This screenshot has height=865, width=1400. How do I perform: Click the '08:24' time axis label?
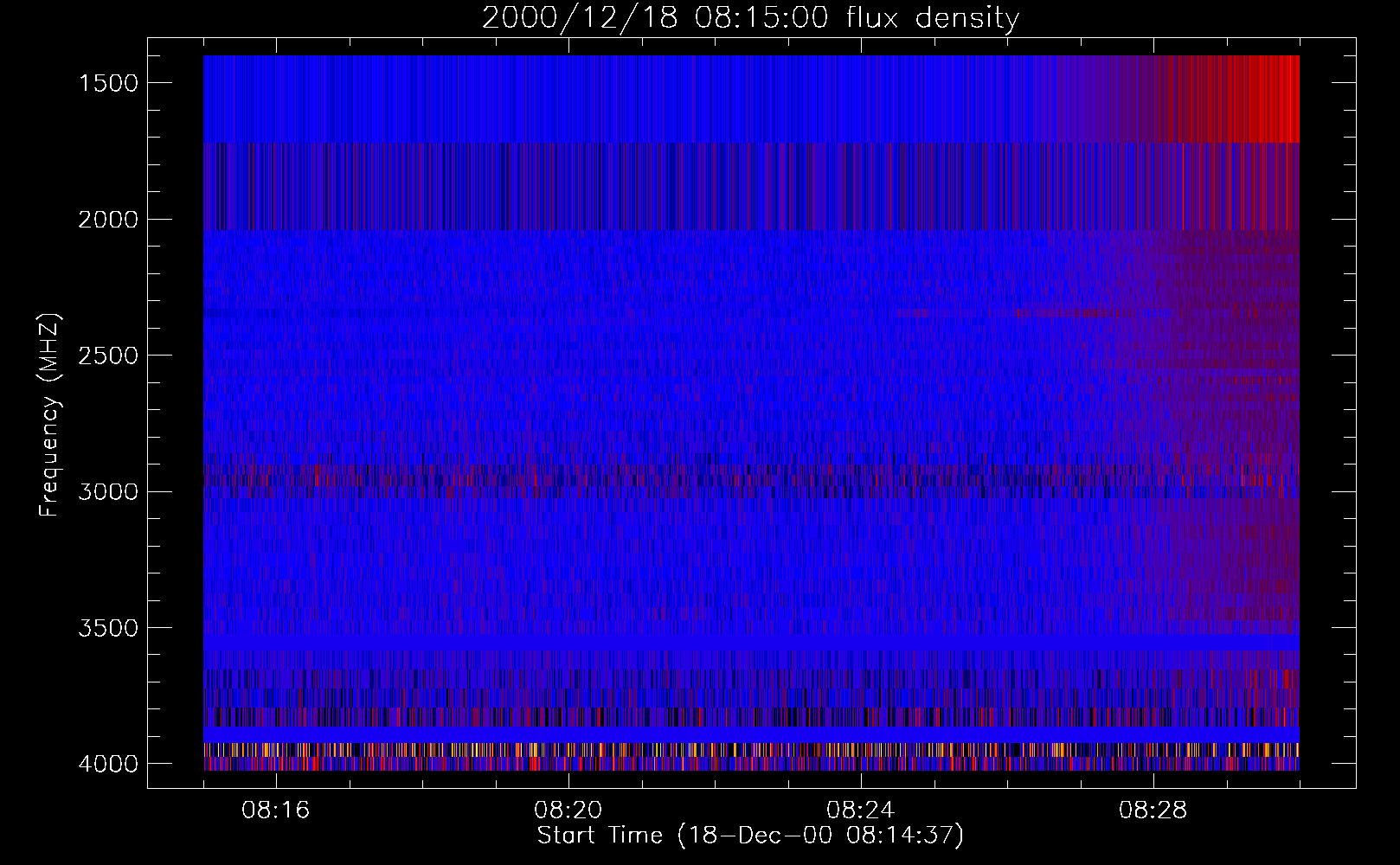pyautogui.click(x=861, y=811)
